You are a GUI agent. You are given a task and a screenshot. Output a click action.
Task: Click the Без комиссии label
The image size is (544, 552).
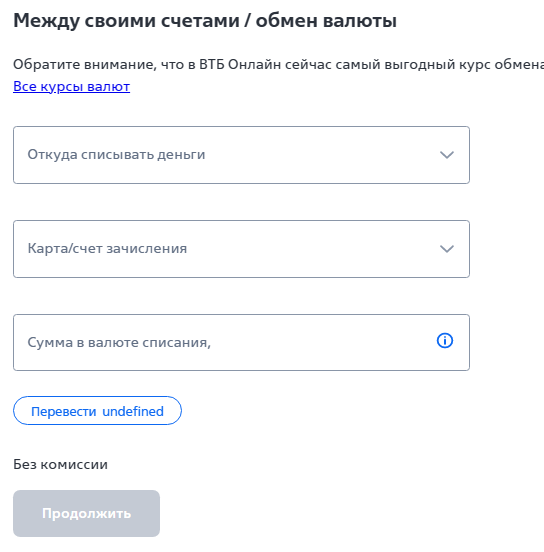[60, 464]
